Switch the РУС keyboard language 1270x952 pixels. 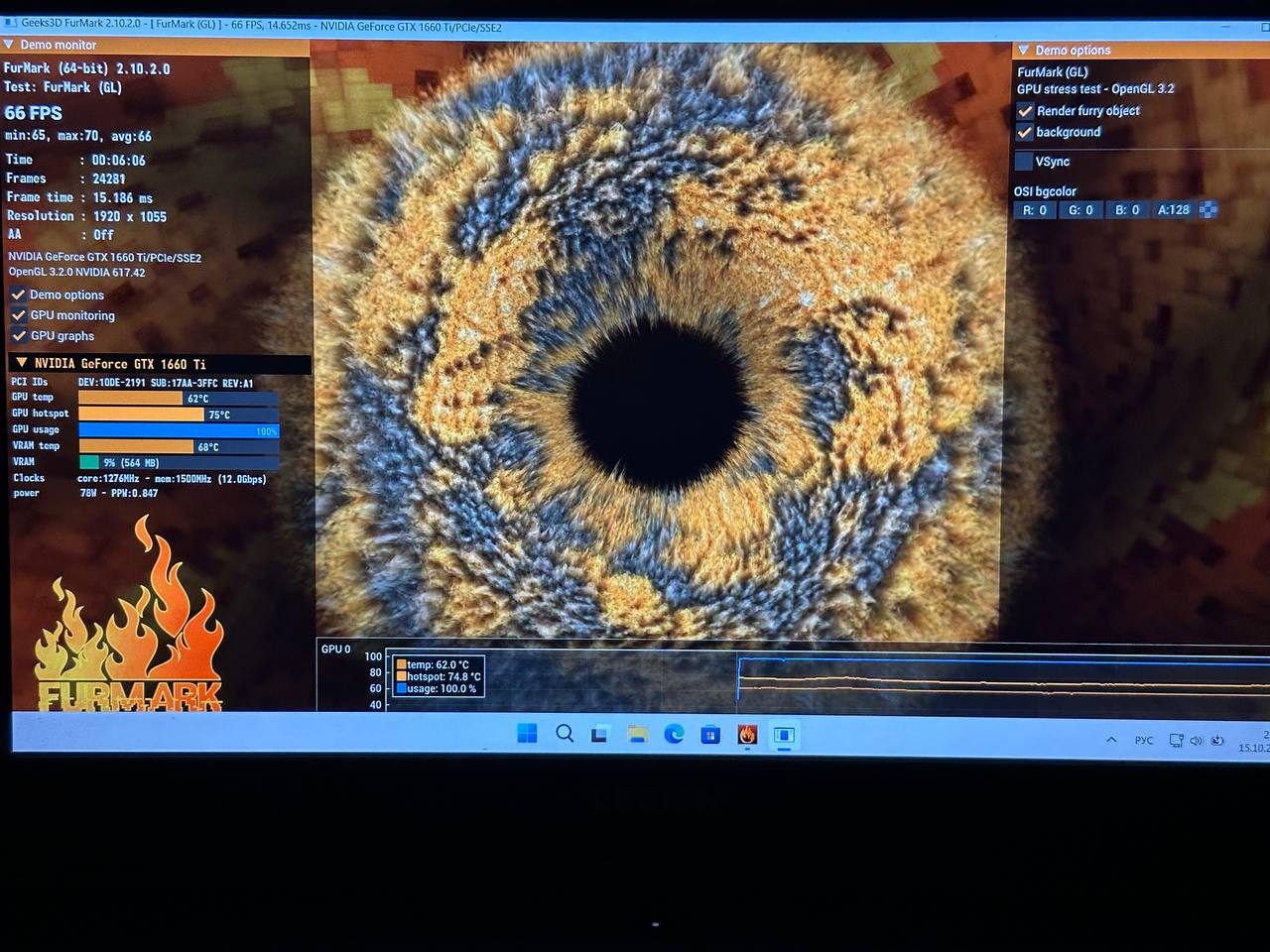1144,741
